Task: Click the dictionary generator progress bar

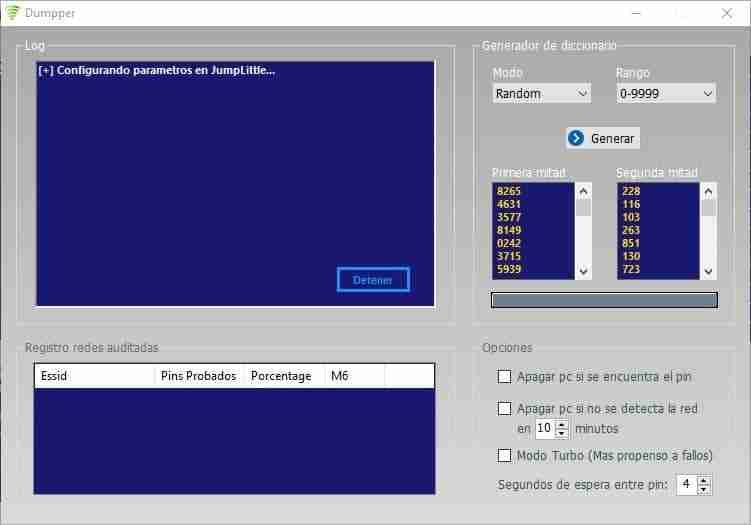Action: click(x=604, y=300)
